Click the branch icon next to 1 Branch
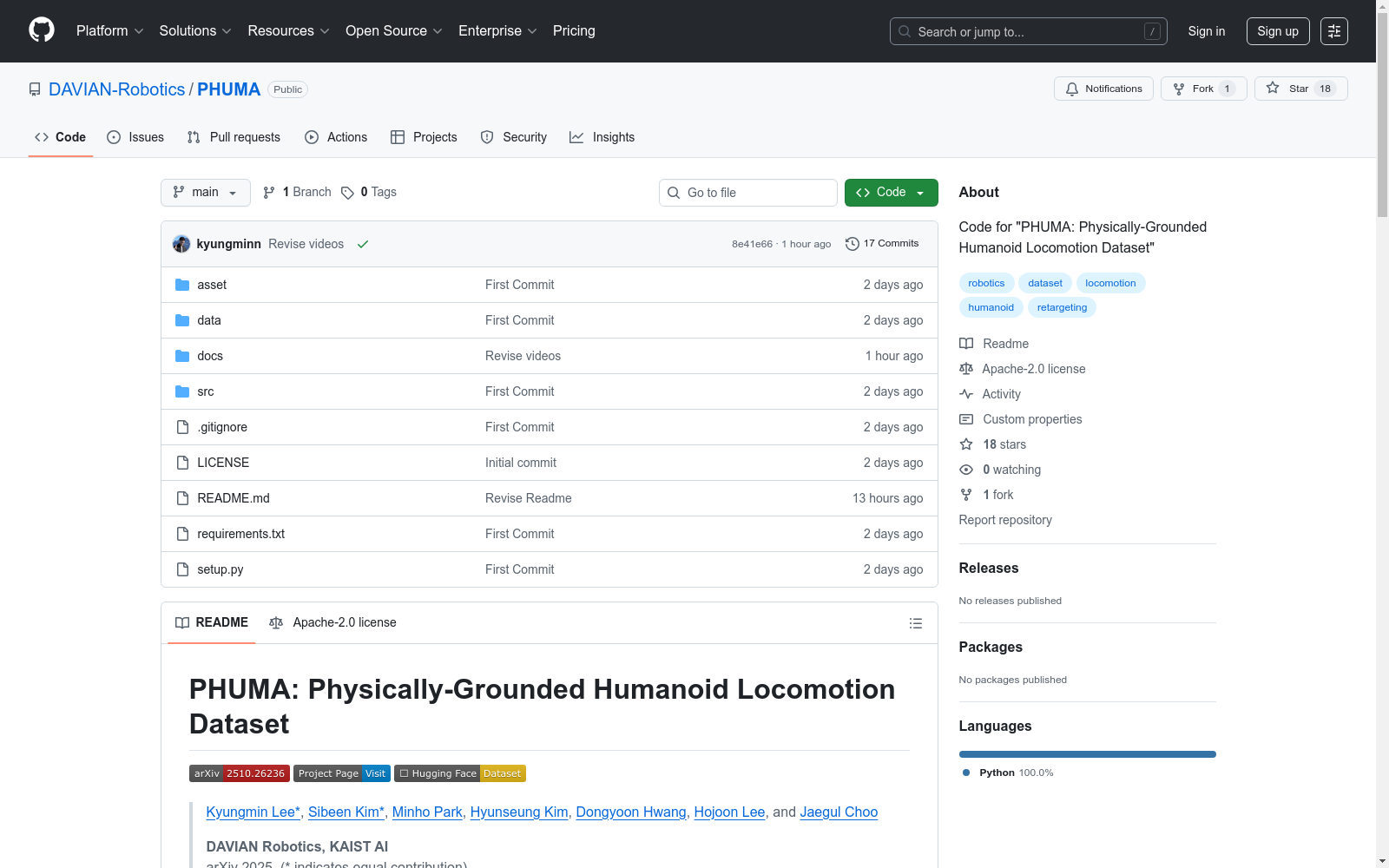Image resolution: width=1389 pixels, height=868 pixels. [269, 193]
